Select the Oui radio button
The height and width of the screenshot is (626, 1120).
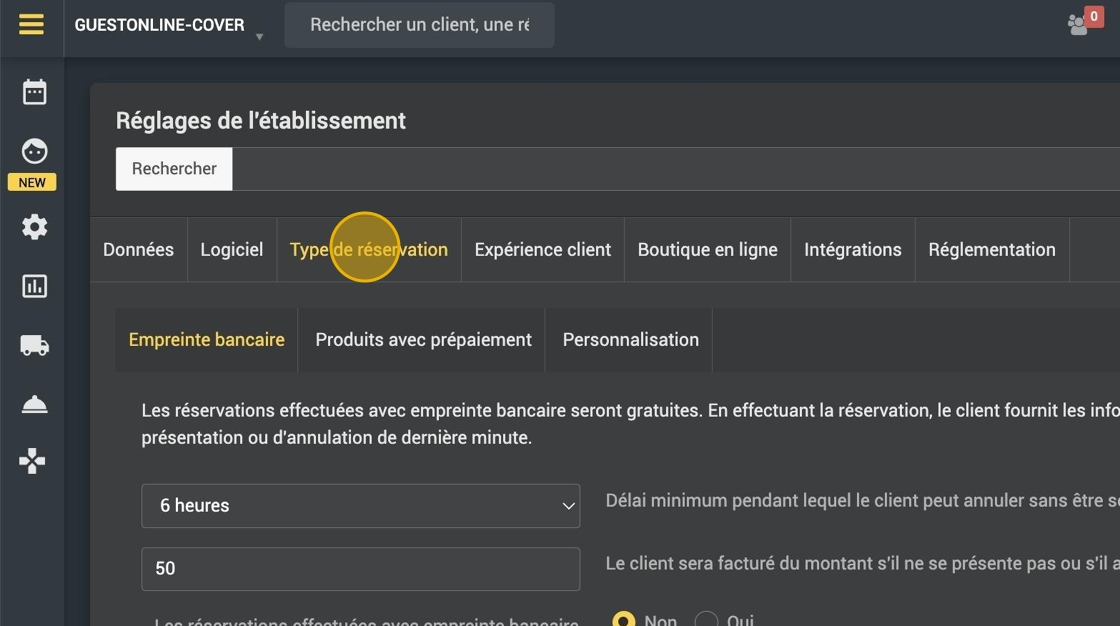(706, 620)
